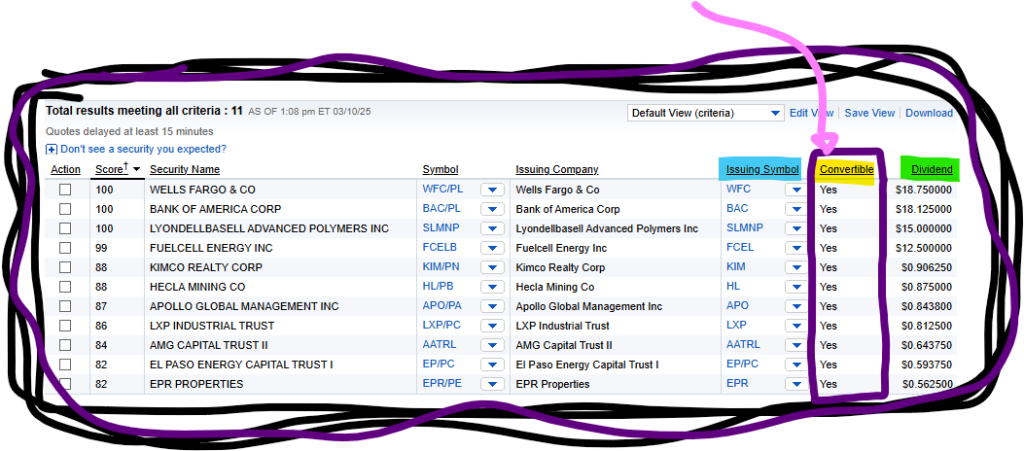The width and height of the screenshot is (1024, 451).
Task: Click the Edit View link
Action: click(811, 113)
